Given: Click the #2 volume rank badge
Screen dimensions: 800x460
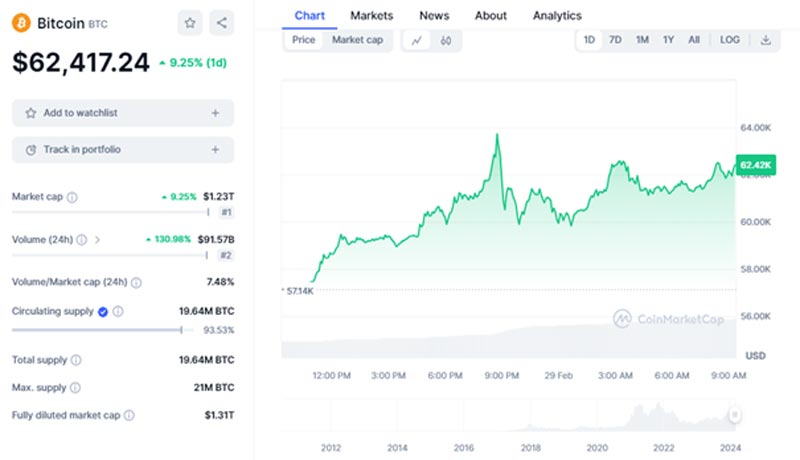Looking at the screenshot, I should (x=226, y=255).
